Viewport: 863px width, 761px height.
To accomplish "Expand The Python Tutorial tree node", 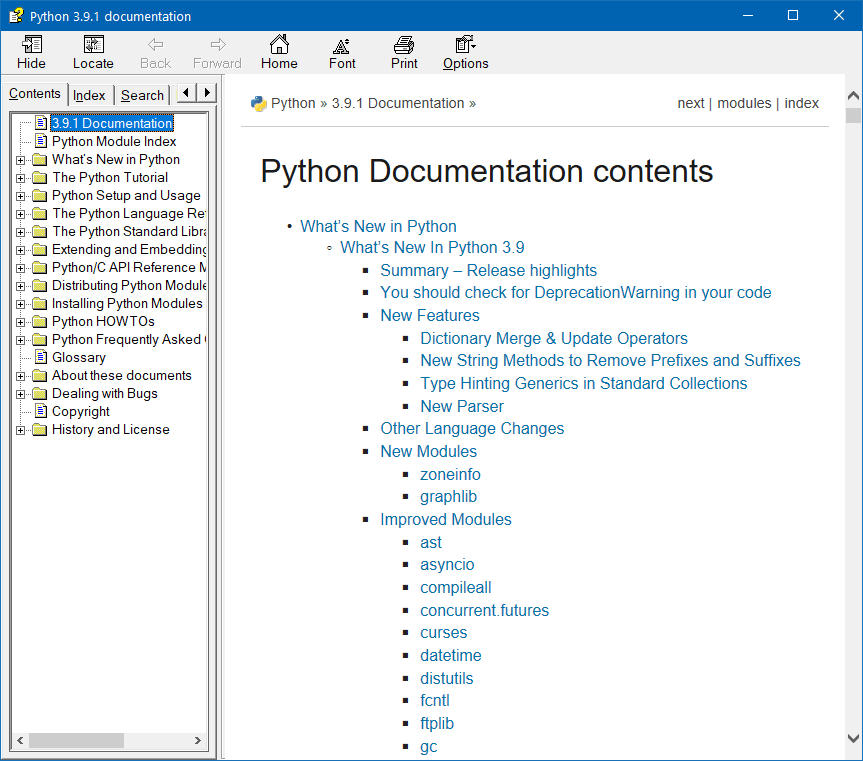I will tap(20, 178).
